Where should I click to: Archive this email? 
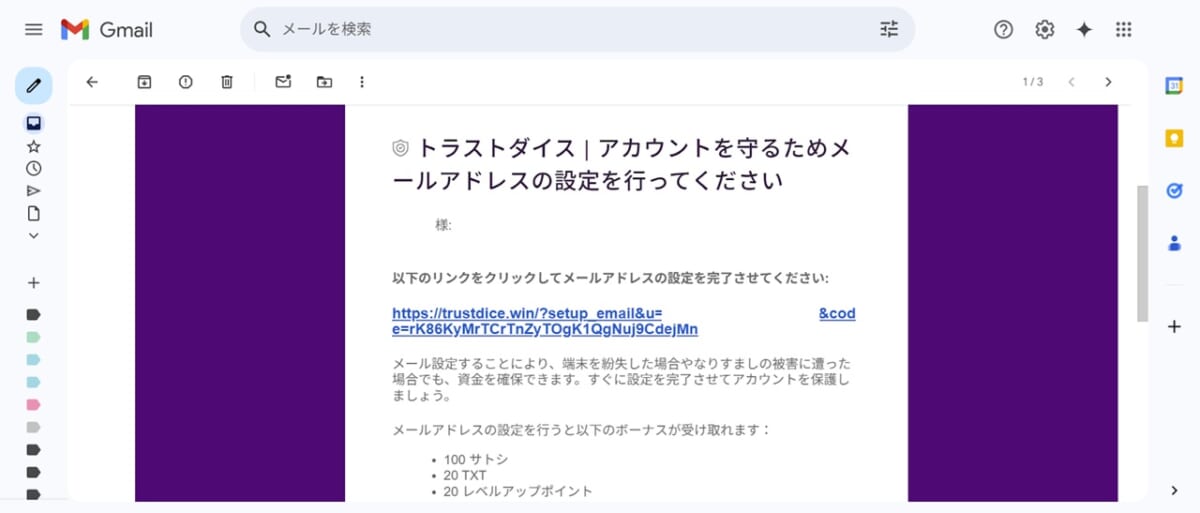144,82
